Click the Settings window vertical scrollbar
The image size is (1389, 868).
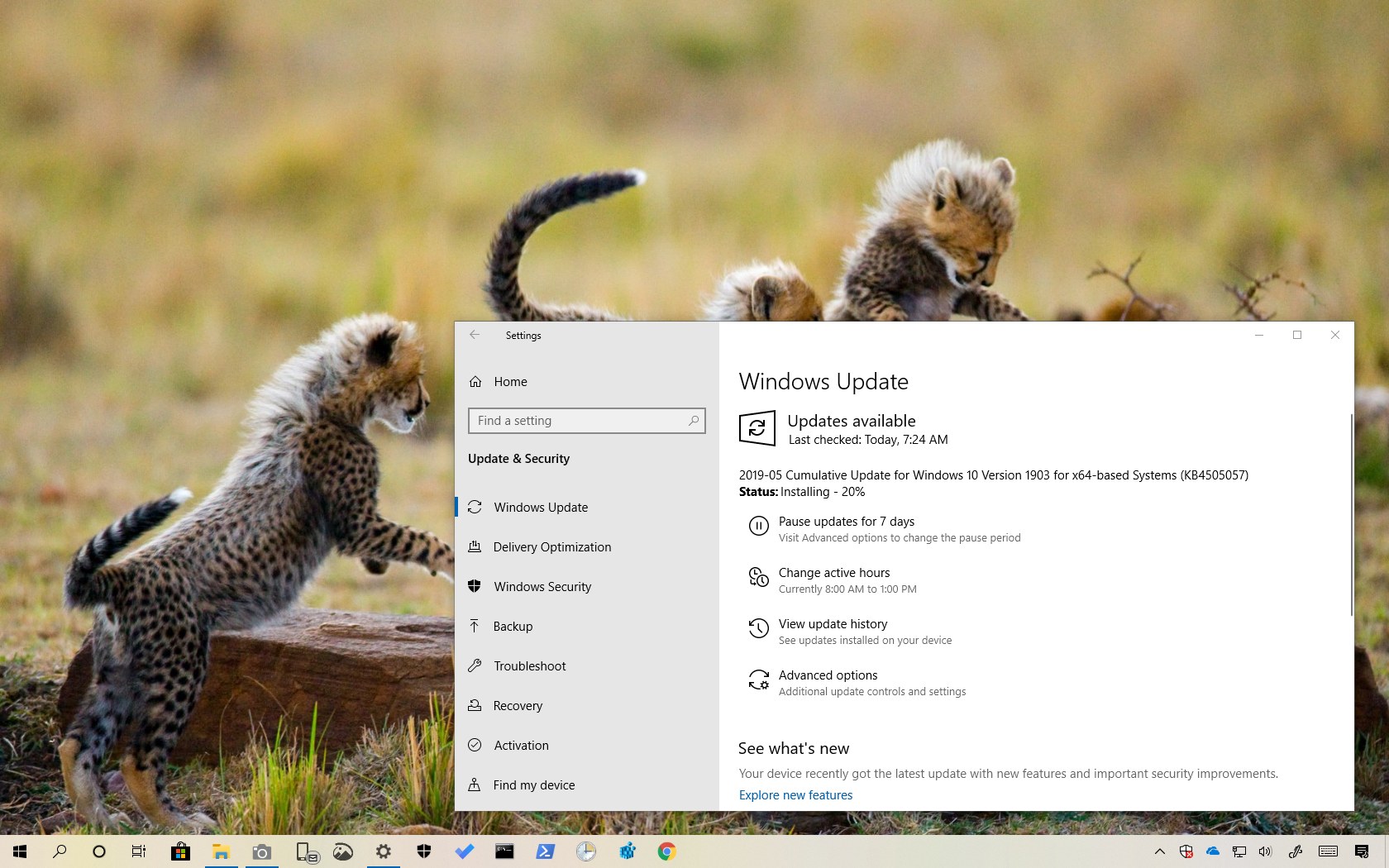[x=1351, y=514]
